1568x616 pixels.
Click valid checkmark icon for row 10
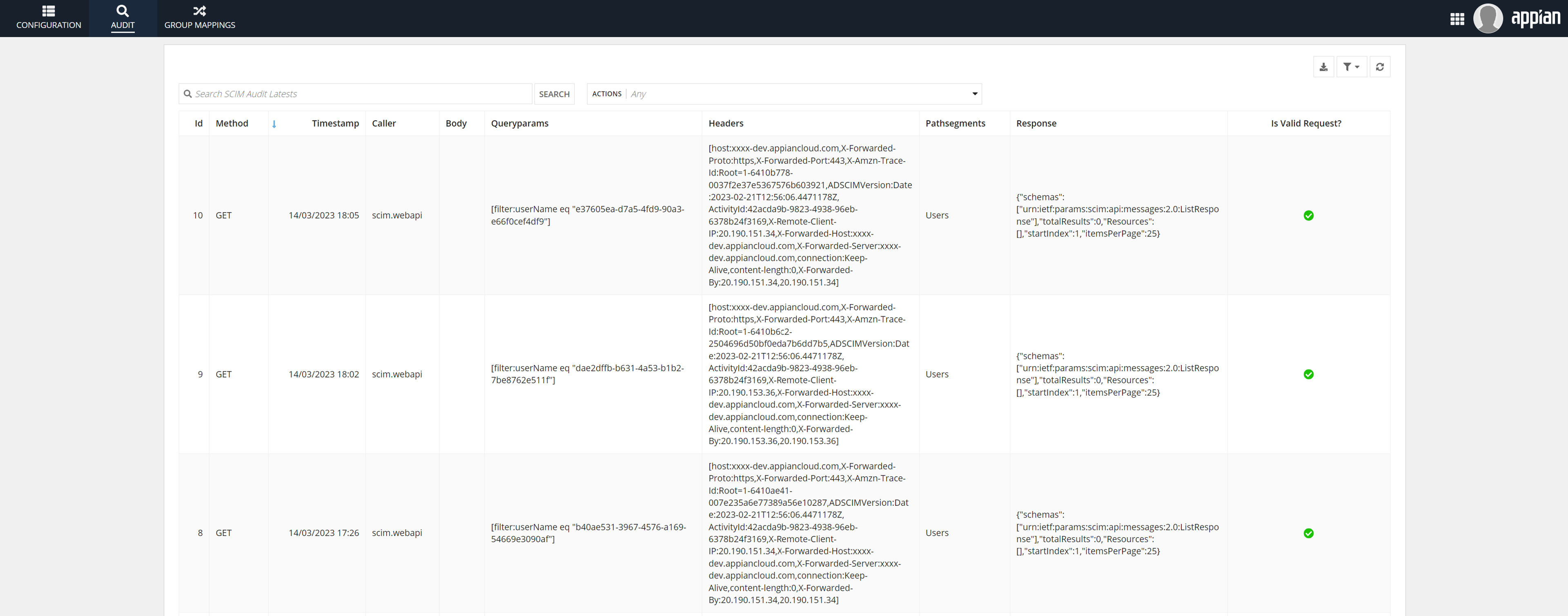(x=1308, y=216)
